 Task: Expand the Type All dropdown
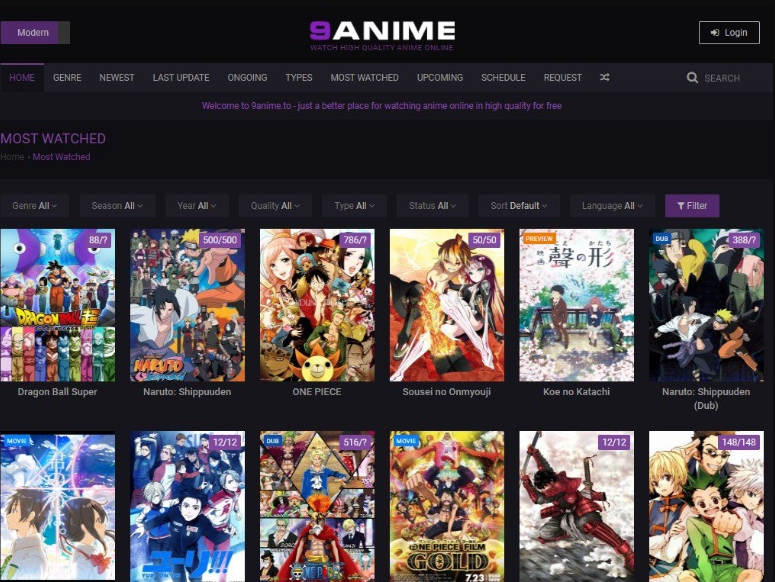click(354, 206)
